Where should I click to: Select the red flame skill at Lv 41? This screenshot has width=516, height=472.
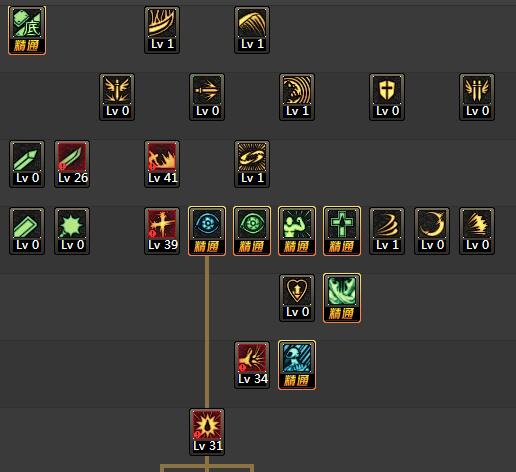coord(162,164)
